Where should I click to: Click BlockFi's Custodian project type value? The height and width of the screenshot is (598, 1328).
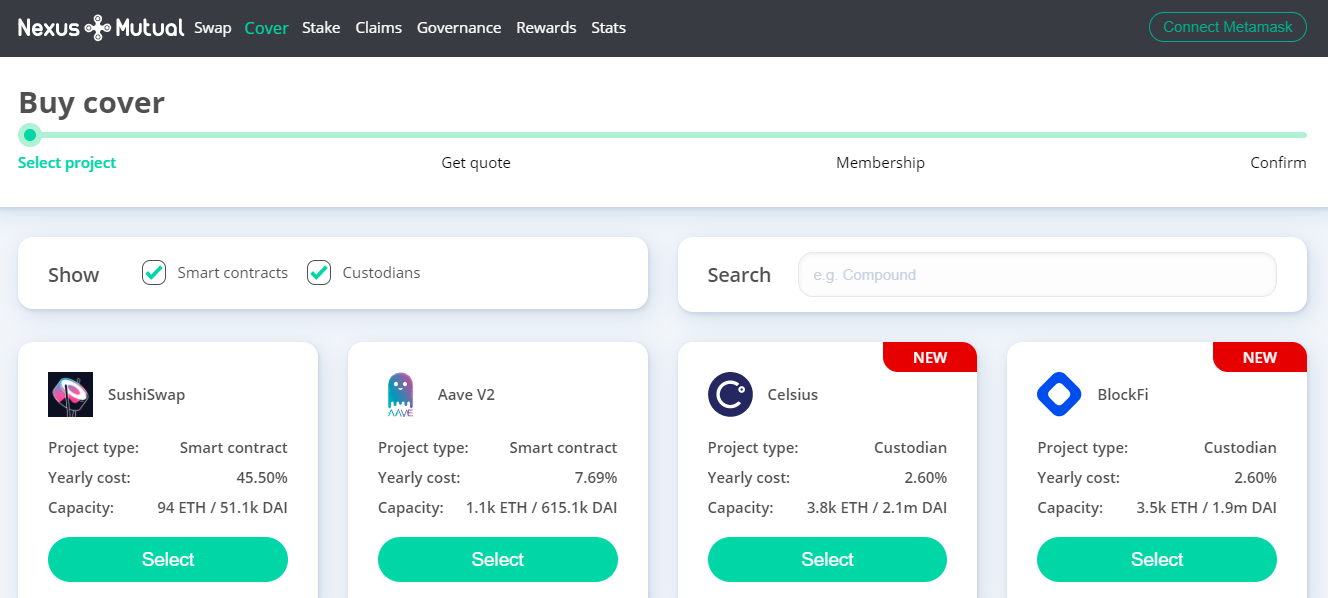click(x=1240, y=448)
